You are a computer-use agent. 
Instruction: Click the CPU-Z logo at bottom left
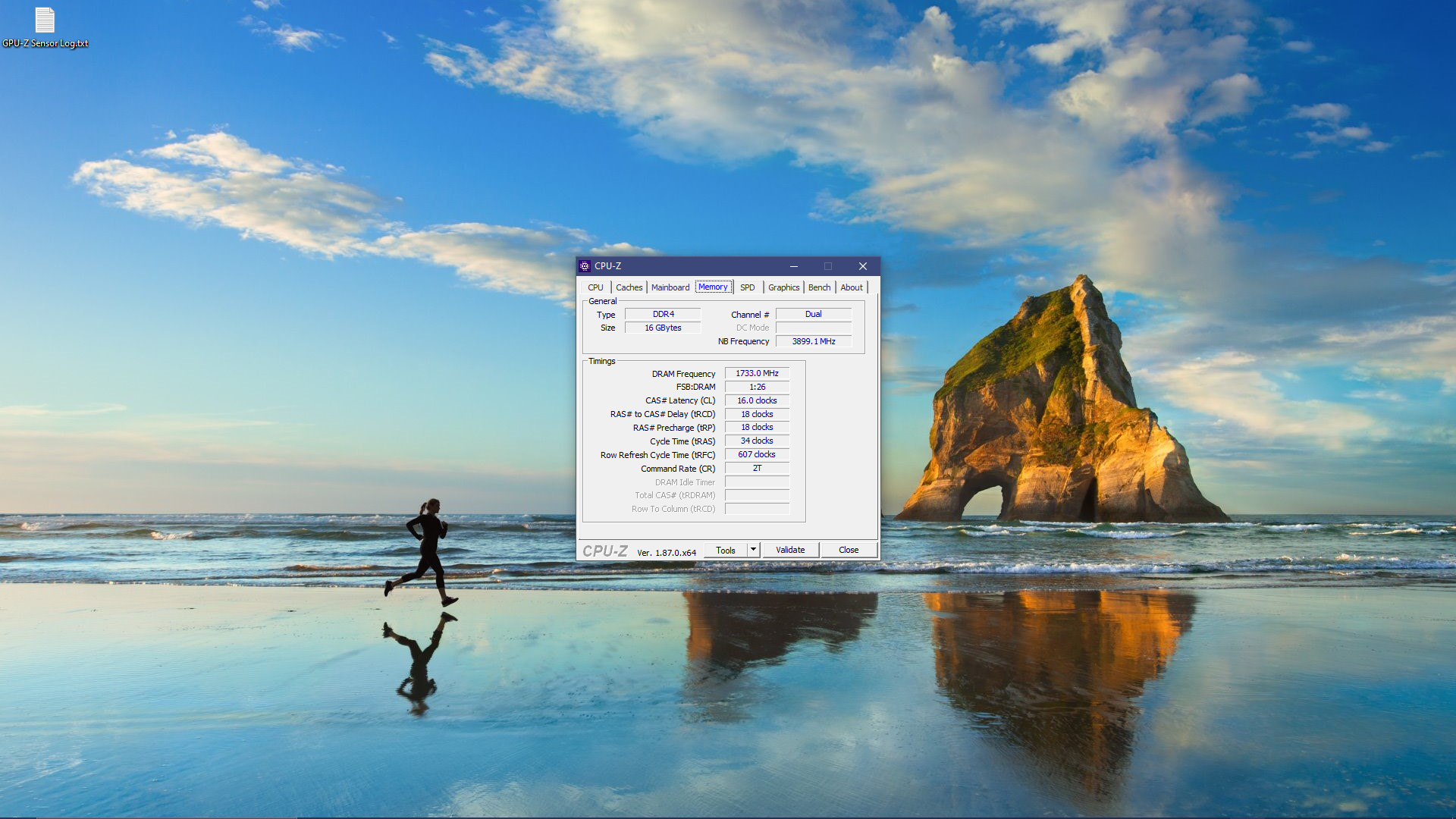(604, 551)
